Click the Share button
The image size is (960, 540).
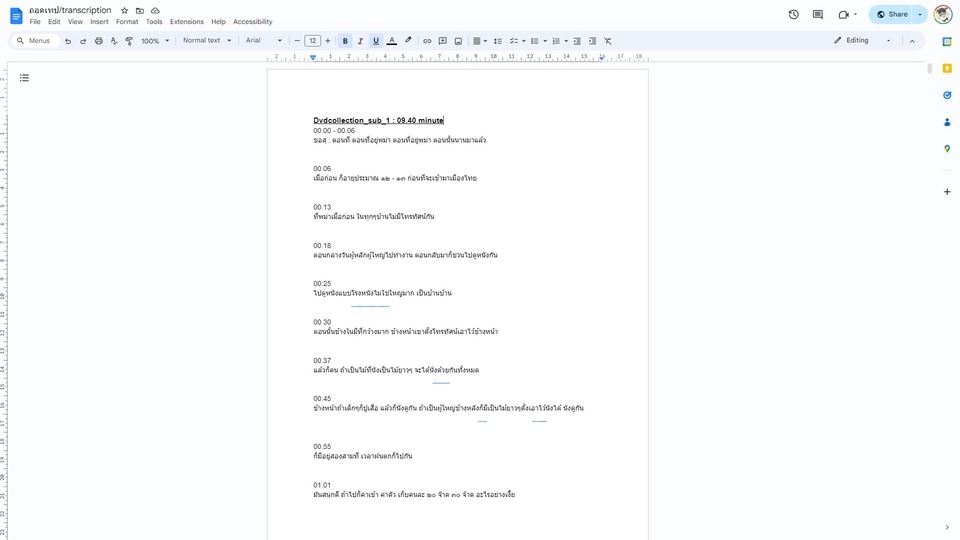point(891,14)
